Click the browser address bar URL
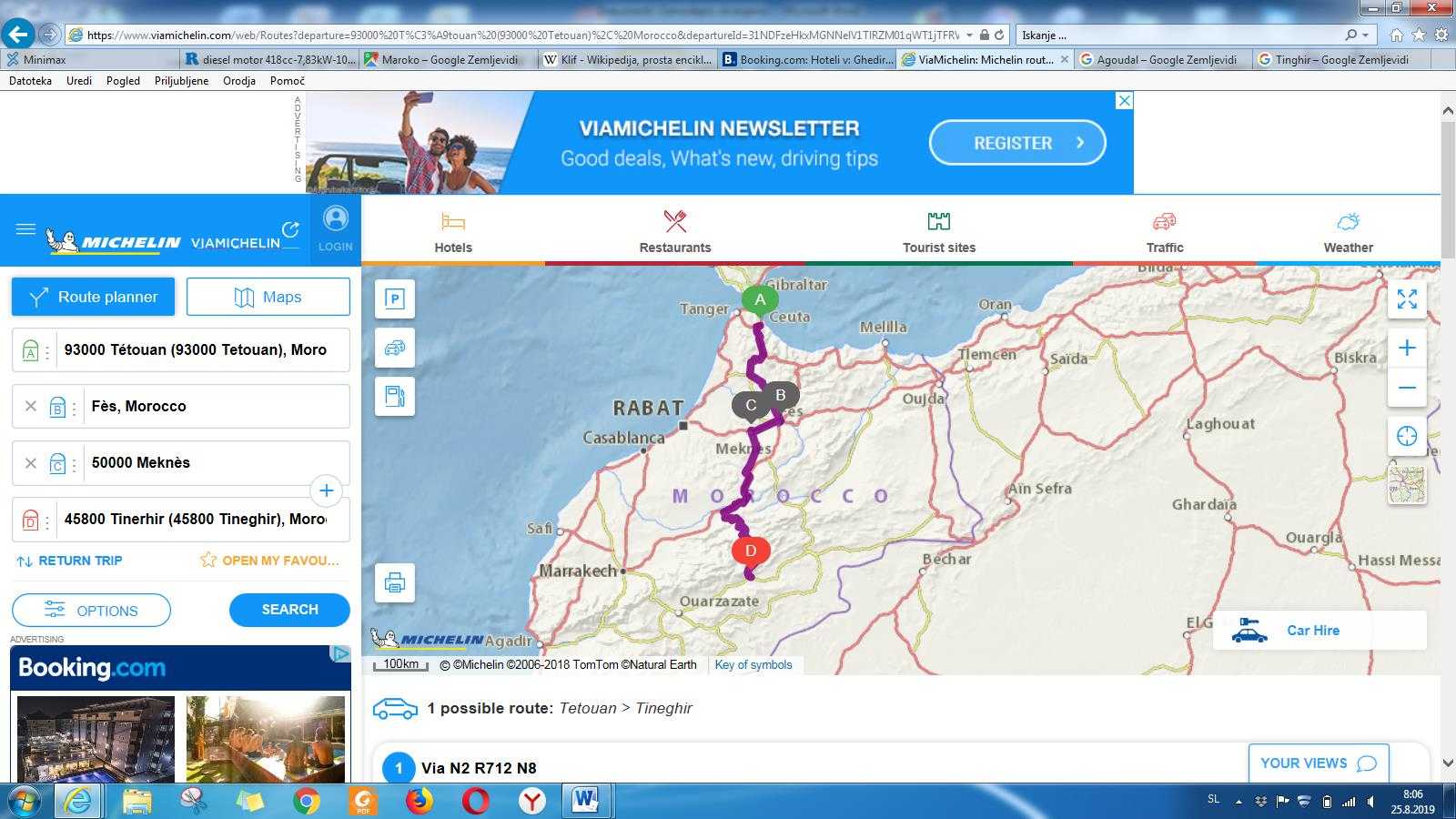This screenshot has width=1456, height=819. [x=523, y=35]
